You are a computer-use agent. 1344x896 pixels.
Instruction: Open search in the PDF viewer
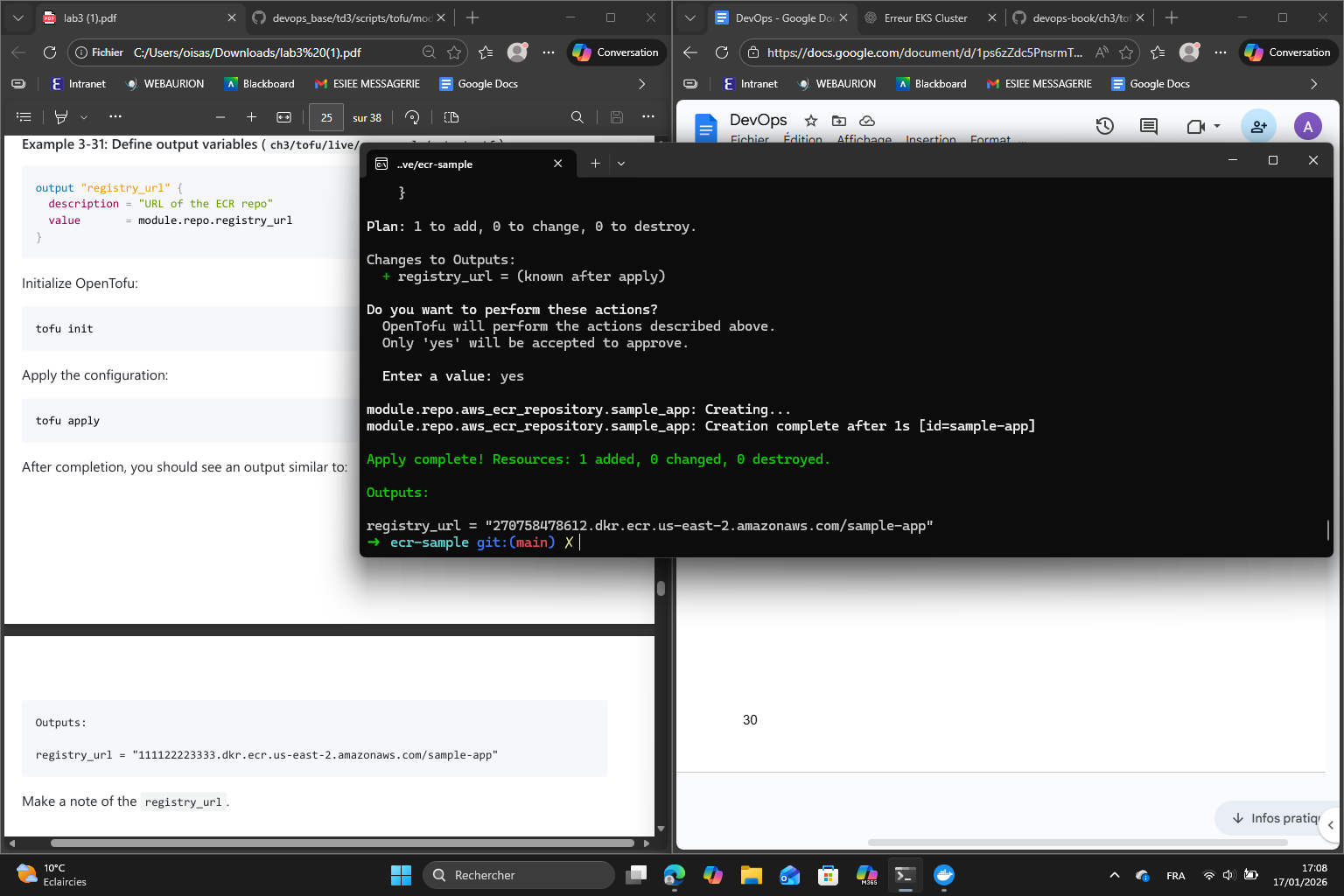click(x=577, y=117)
